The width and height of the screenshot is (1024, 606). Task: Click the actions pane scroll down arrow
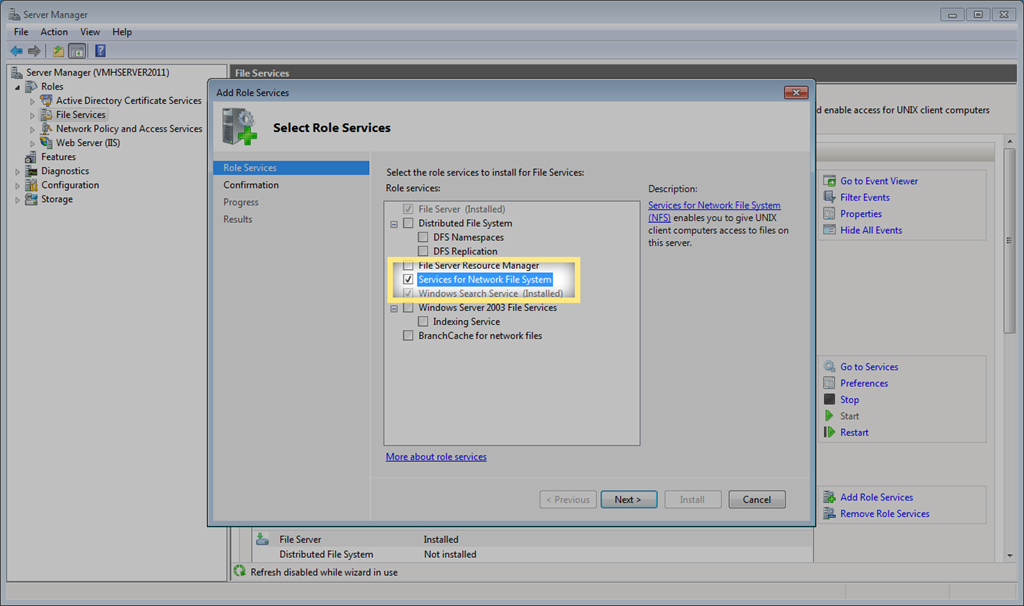point(1010,556)
